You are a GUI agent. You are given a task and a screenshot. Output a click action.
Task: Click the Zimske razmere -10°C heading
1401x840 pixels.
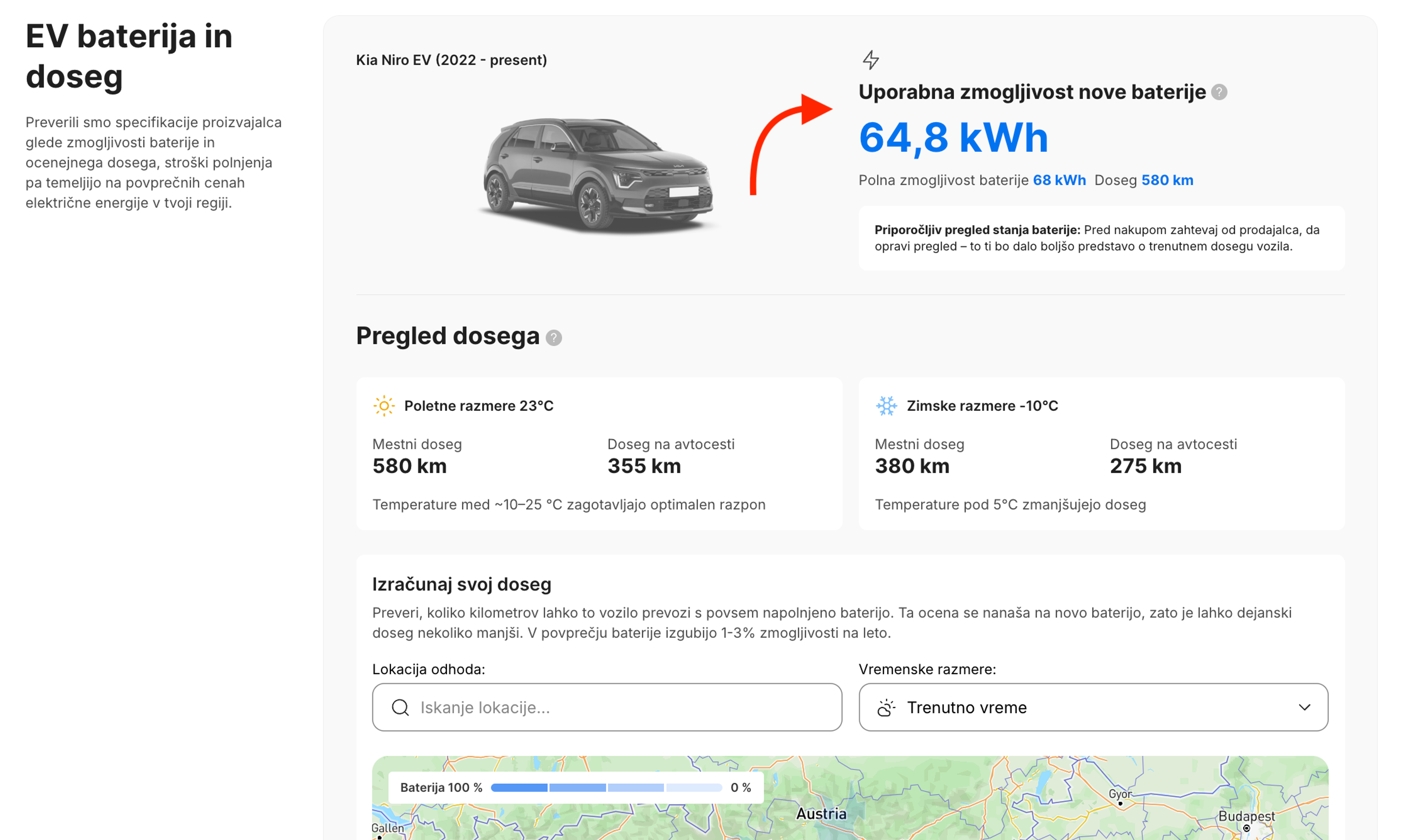pos(982,406)
